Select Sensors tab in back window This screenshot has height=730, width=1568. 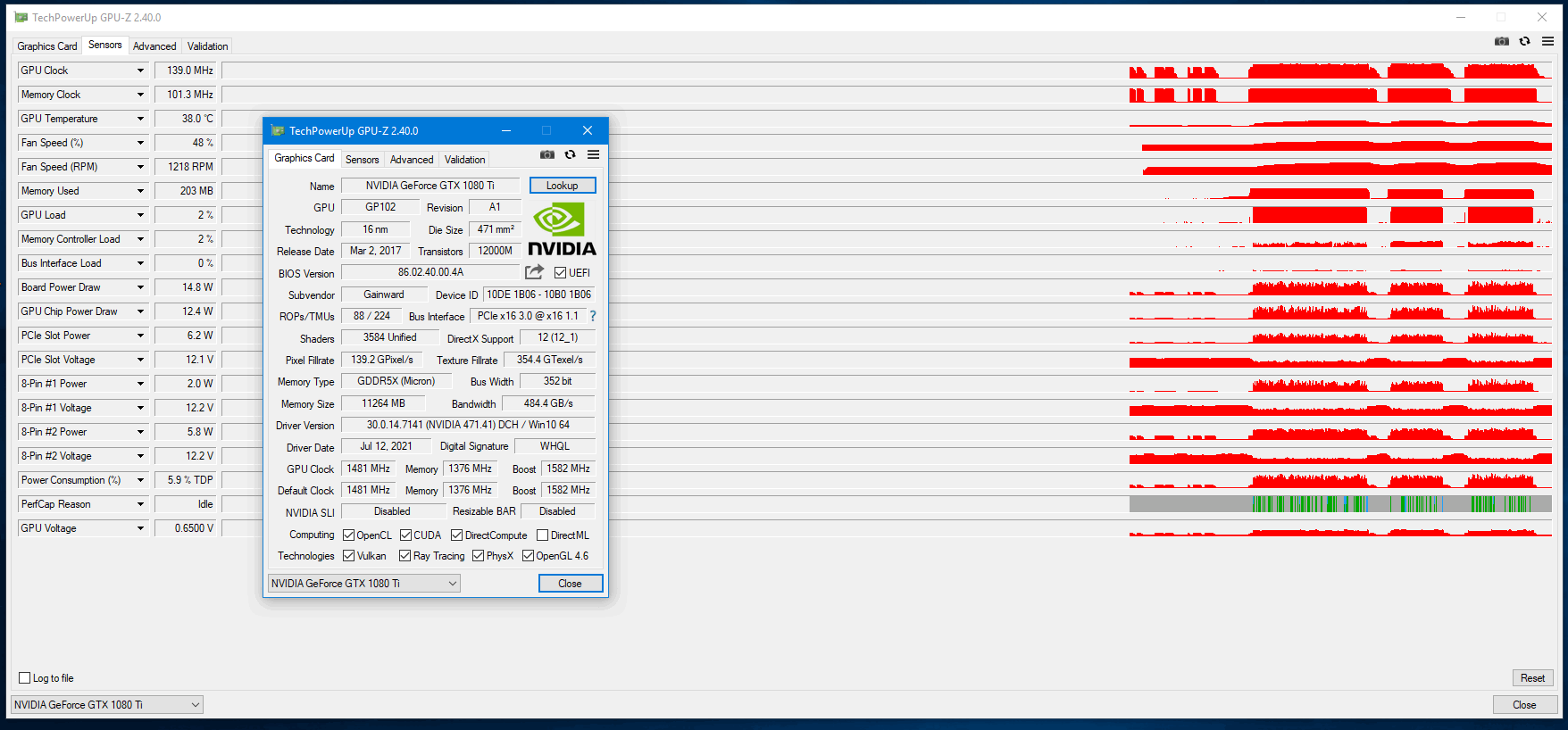click(105, 45)
